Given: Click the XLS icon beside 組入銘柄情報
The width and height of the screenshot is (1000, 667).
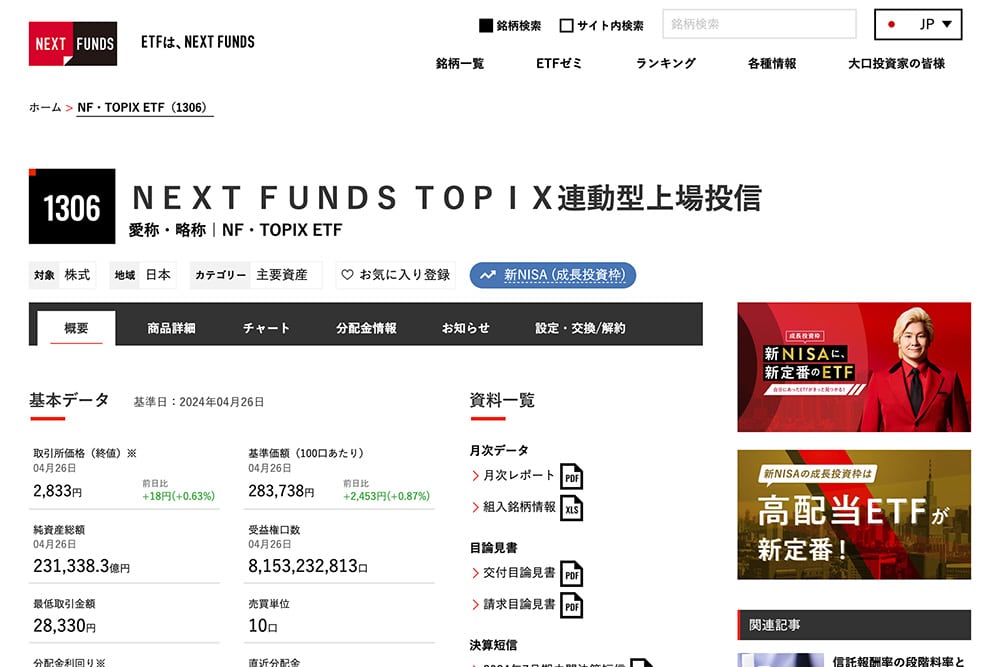Looking at the screenshot, I should [571, 508].
